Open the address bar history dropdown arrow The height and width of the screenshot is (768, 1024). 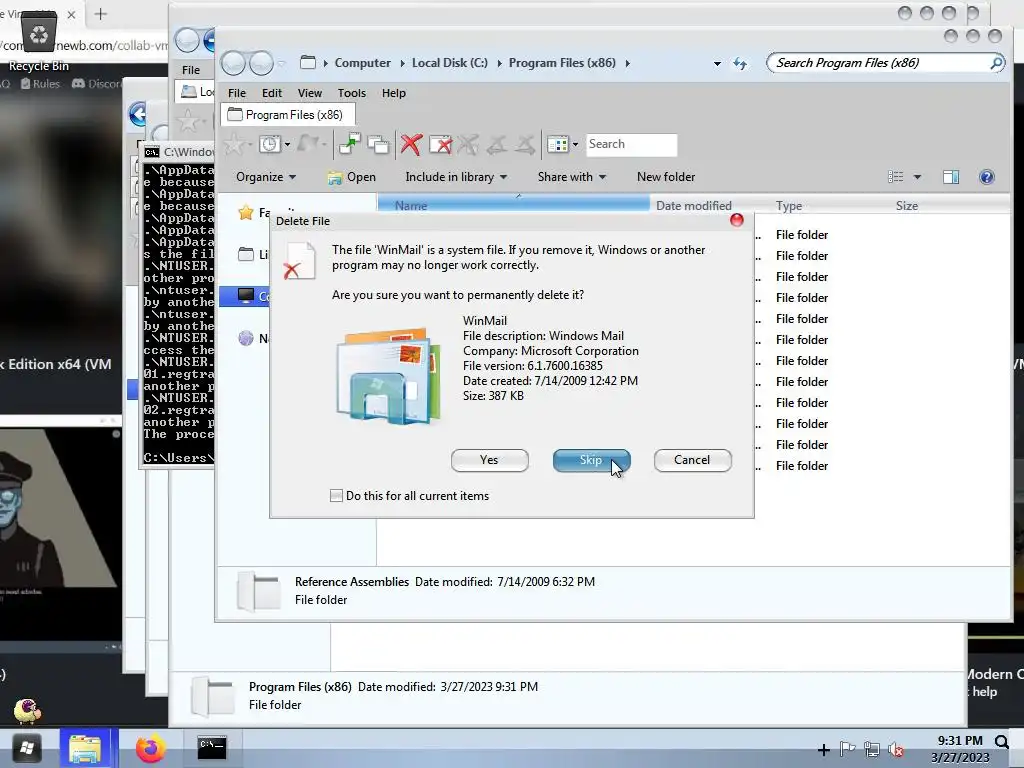pyautogui.click(x=717, y=63)
